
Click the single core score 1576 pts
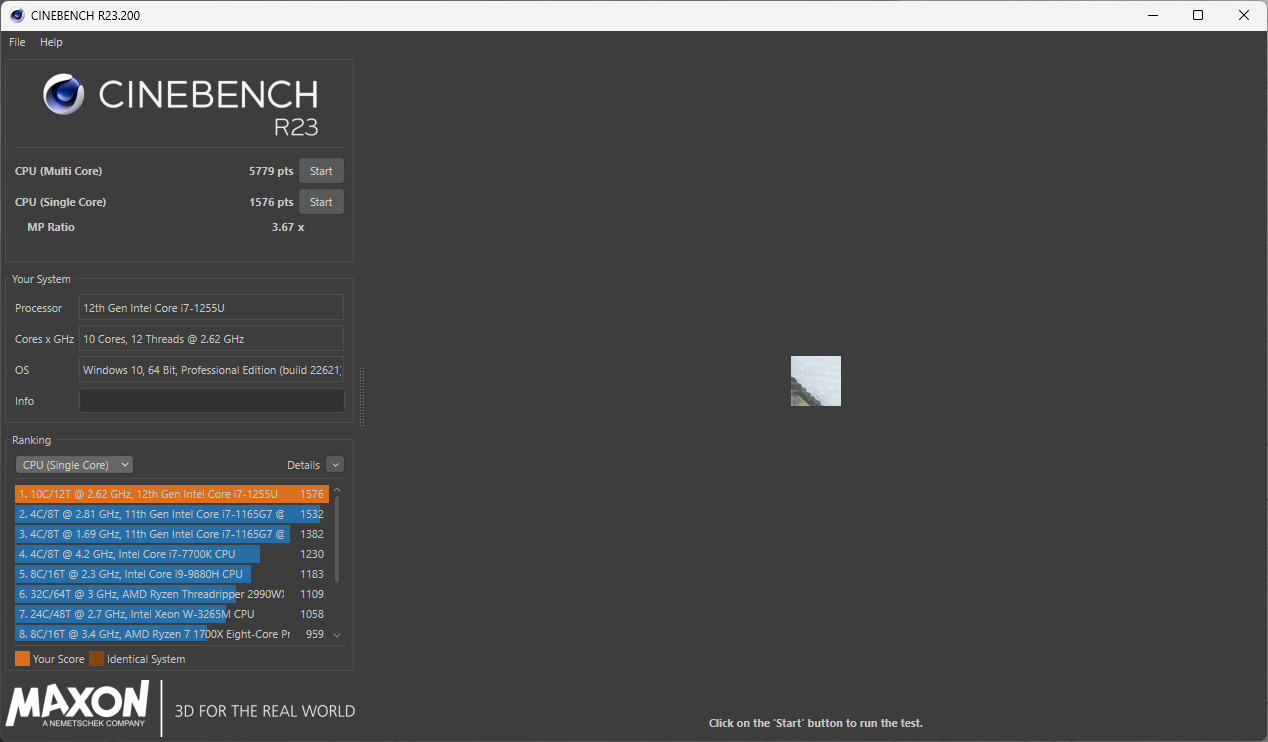click(x=271, y=202)
